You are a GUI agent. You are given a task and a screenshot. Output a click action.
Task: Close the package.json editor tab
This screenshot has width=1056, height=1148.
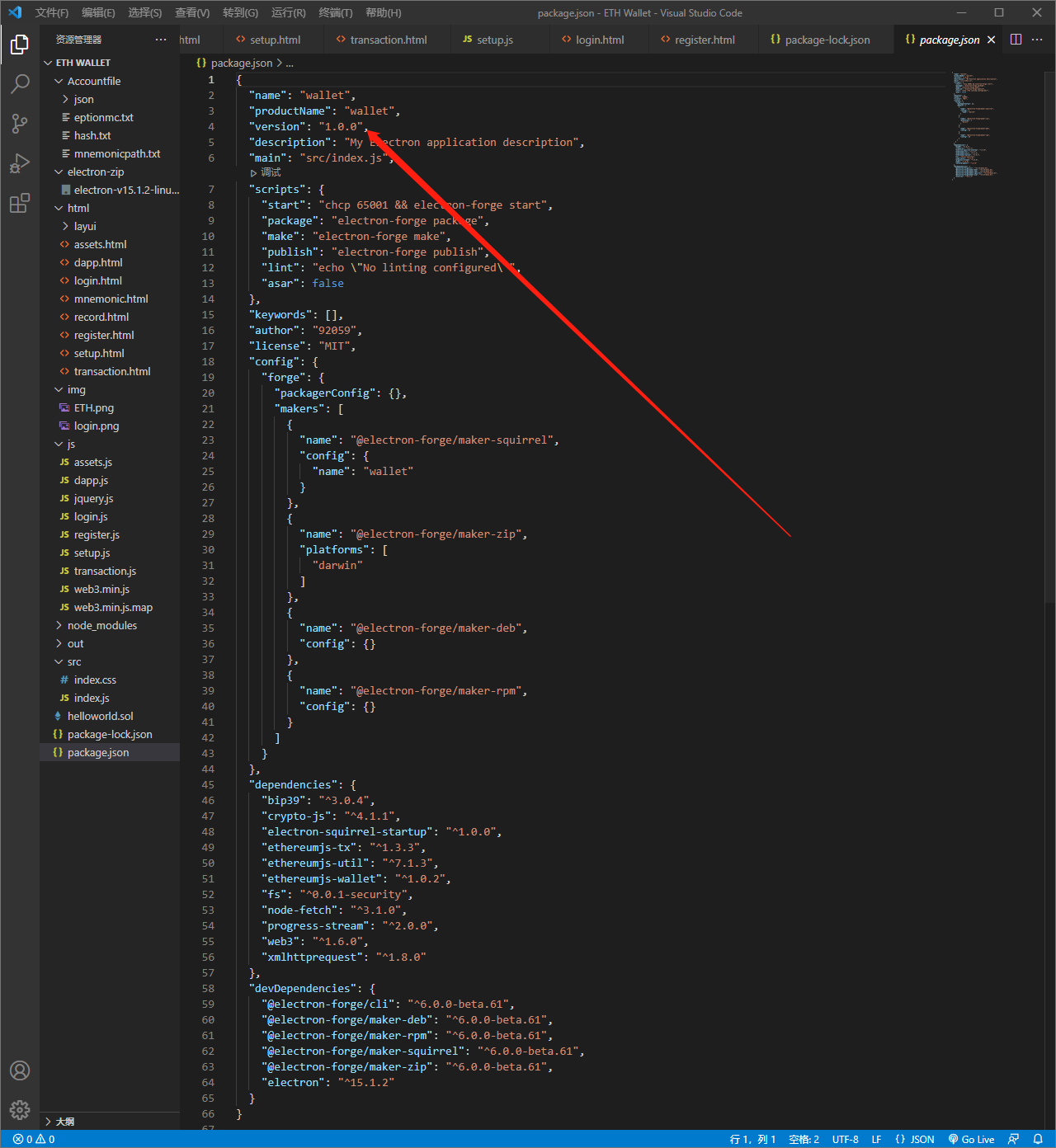coord(991,40)
